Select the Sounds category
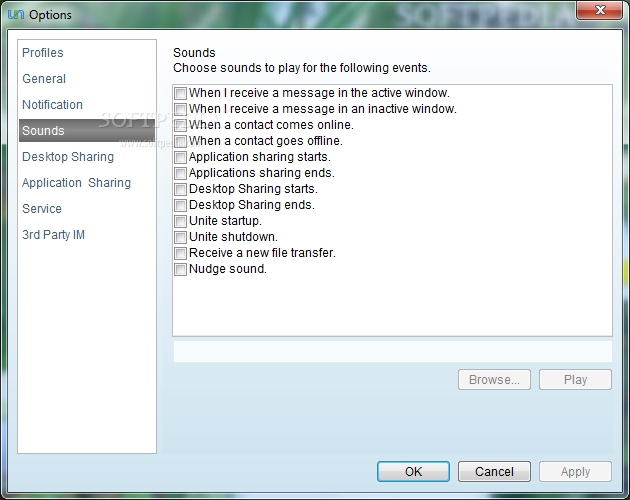The height and width of the screenshot is (500, 630). point(87,131)
